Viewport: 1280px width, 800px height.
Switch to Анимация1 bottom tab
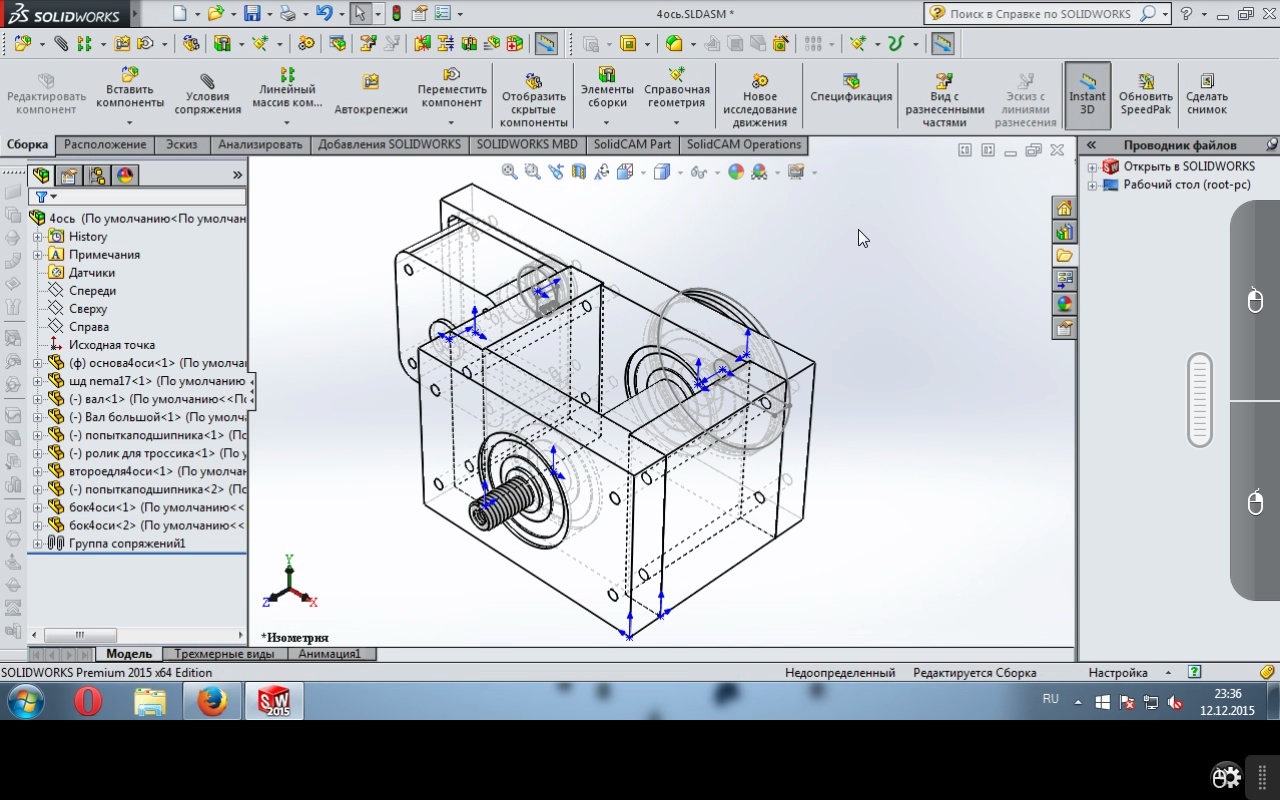330,654
